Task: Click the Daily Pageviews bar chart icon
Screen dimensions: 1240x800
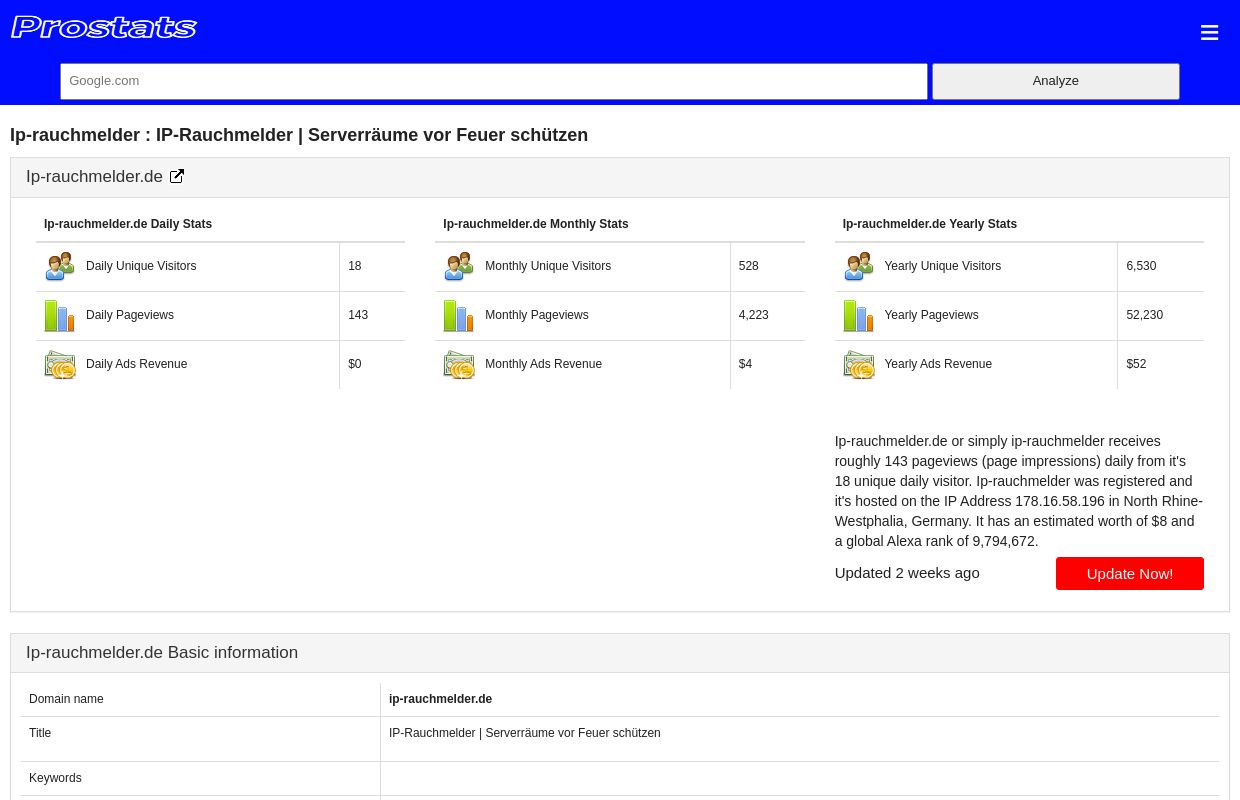Action: coord(60,316)
